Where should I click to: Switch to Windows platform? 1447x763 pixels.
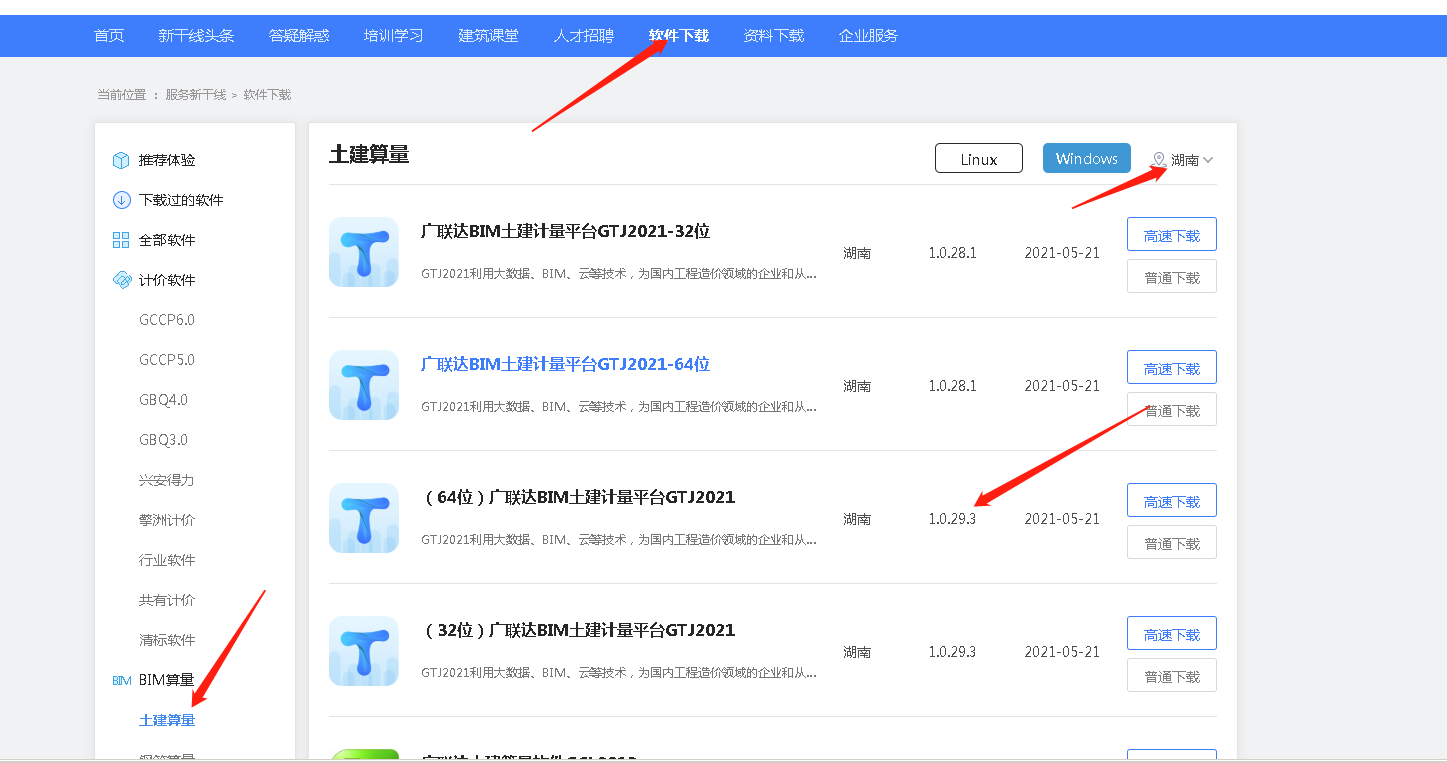tap(1087, 158)
